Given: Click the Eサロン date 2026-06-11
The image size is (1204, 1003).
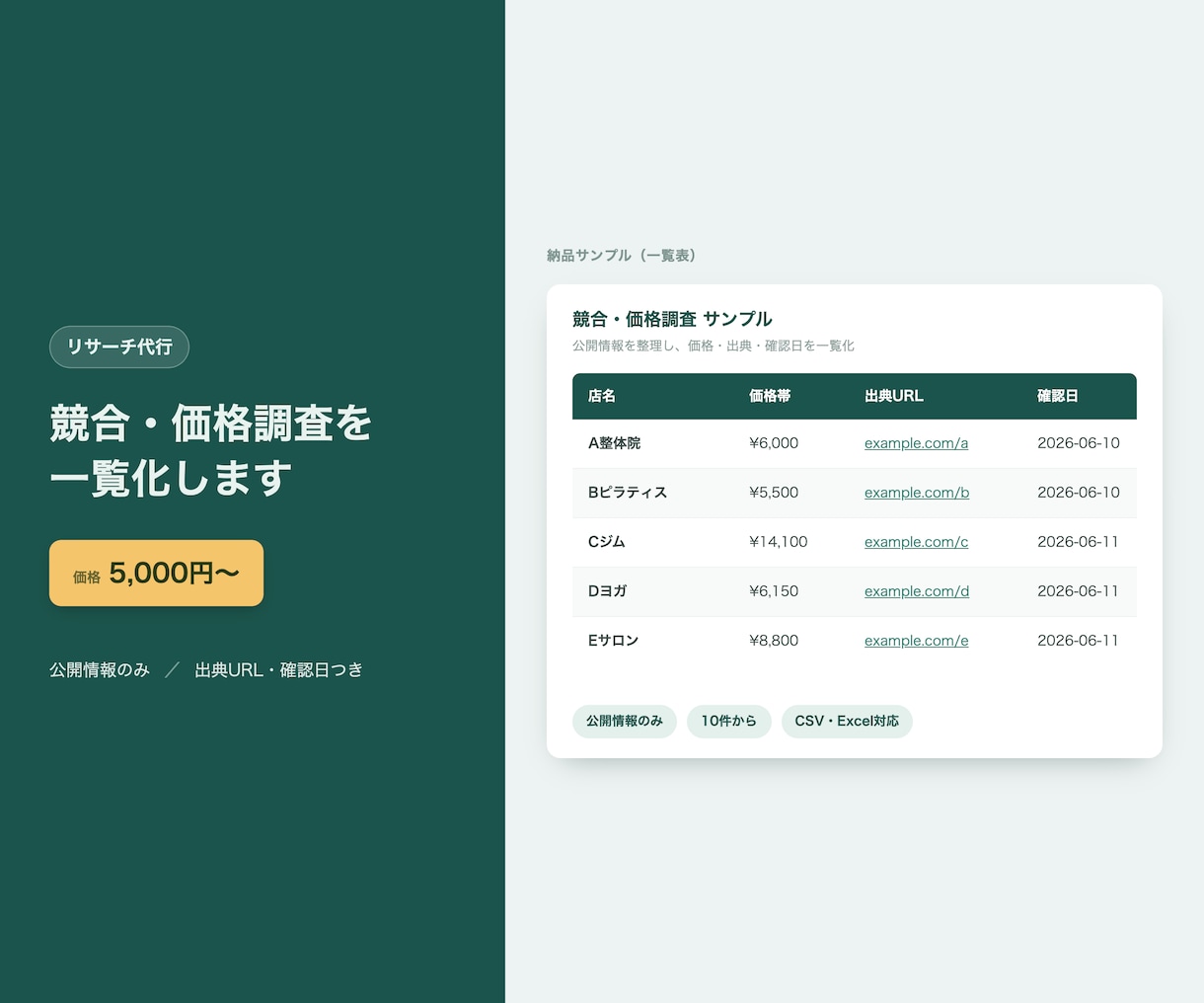Looking at the screenshot, I should coord(1079,641).
